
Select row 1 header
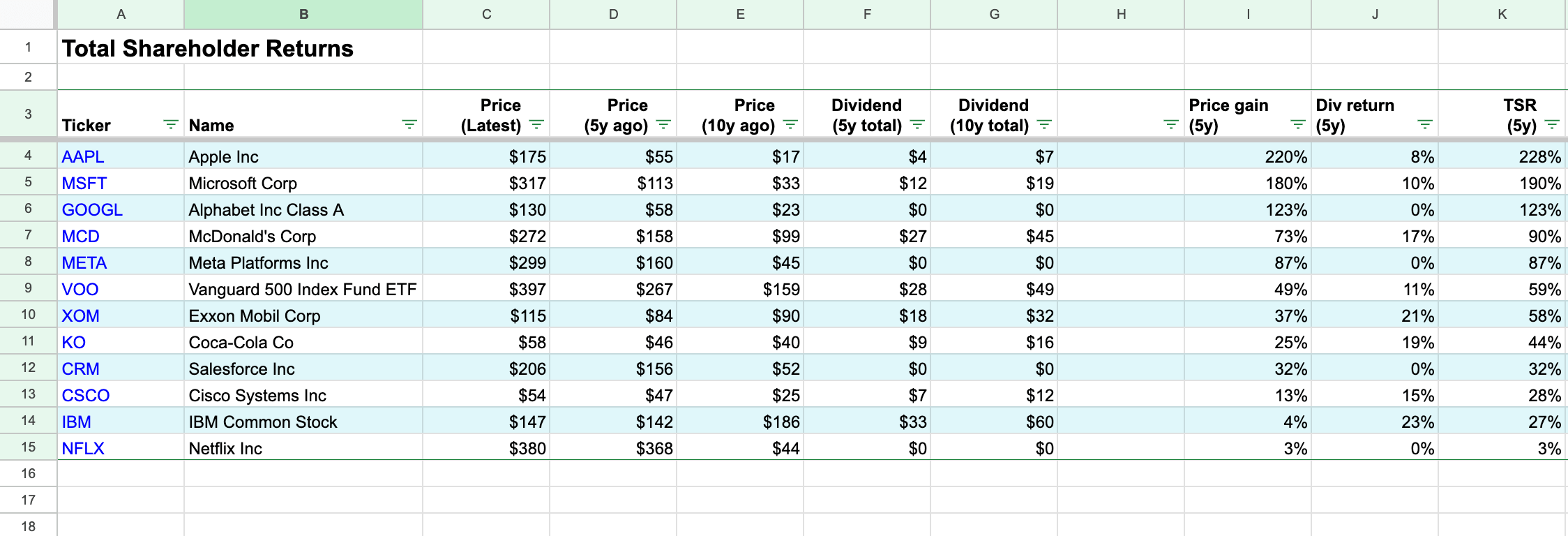[x=28, y=47]
